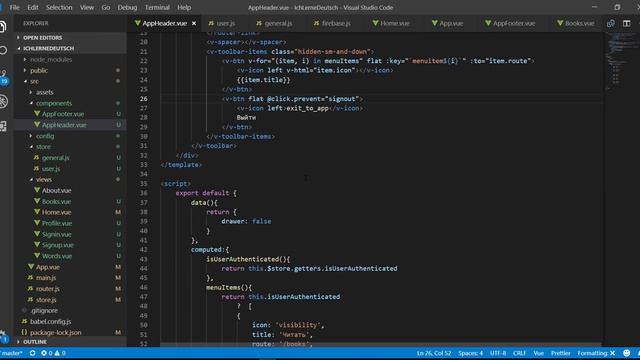This screenshot has width=640, height=360.
Task: Switch to user.js tab
Action: pyautogui.click(x=222, y=23)
